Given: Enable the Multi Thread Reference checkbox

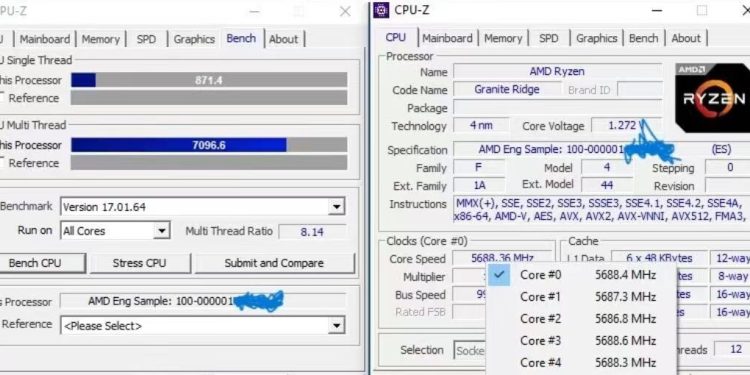Looking at the screenshot, I should coord(1,163).
